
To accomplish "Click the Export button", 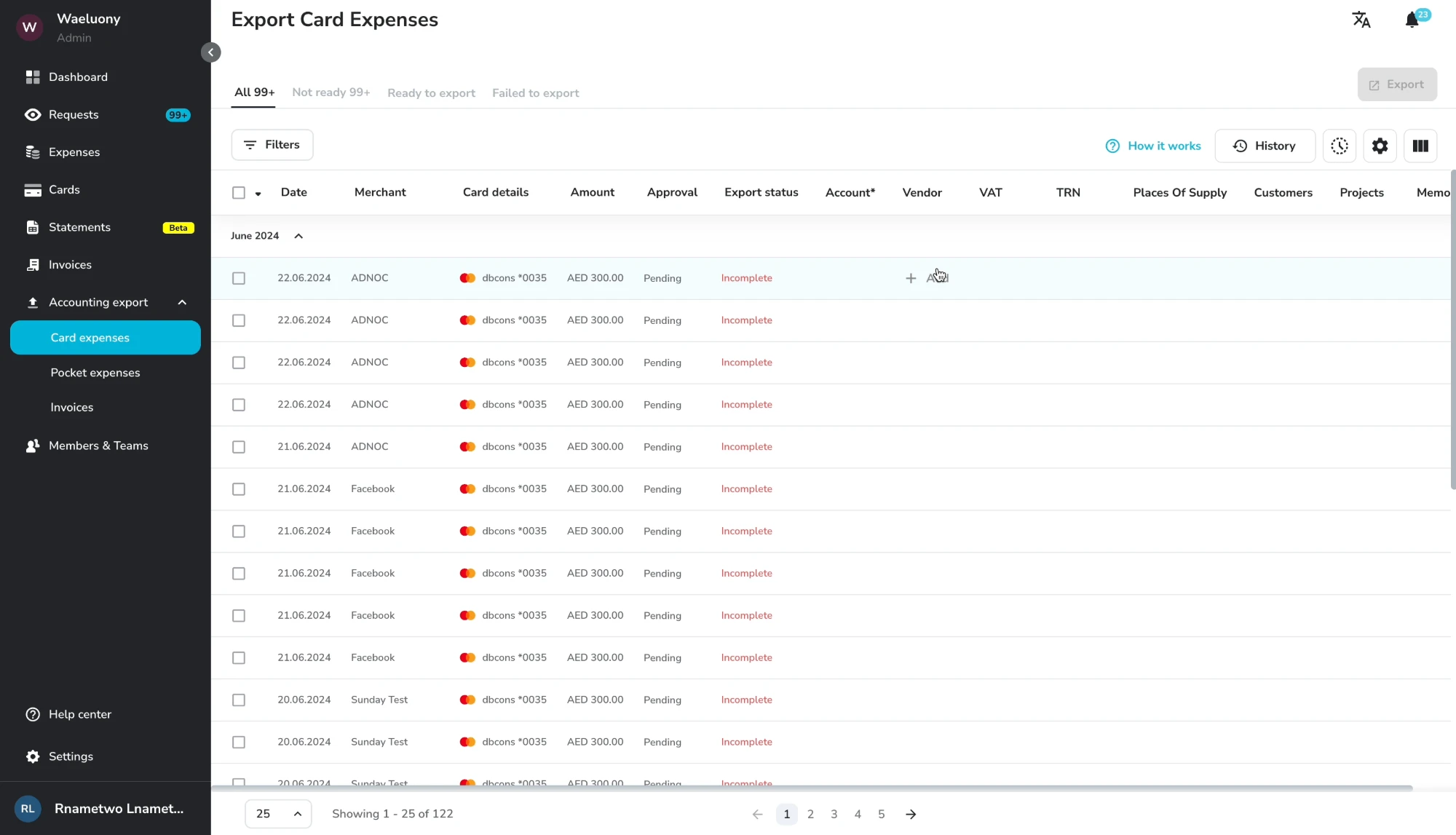I will pyautogui.click(x=1397, y=84).
